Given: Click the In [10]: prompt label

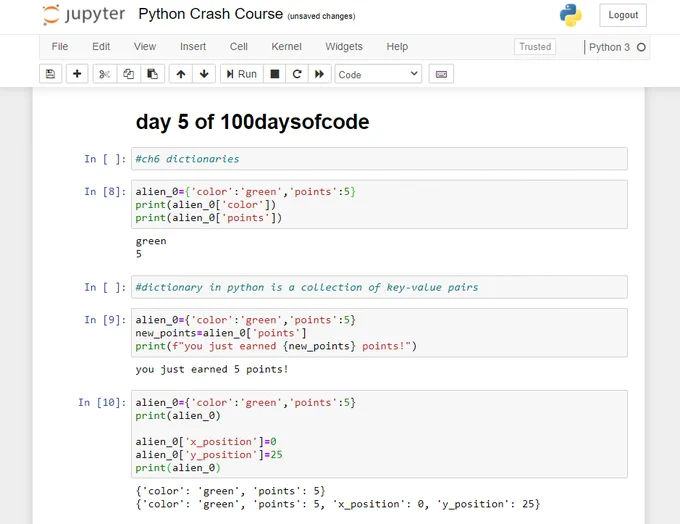Looking at the screenshot, I should point(102,403).
